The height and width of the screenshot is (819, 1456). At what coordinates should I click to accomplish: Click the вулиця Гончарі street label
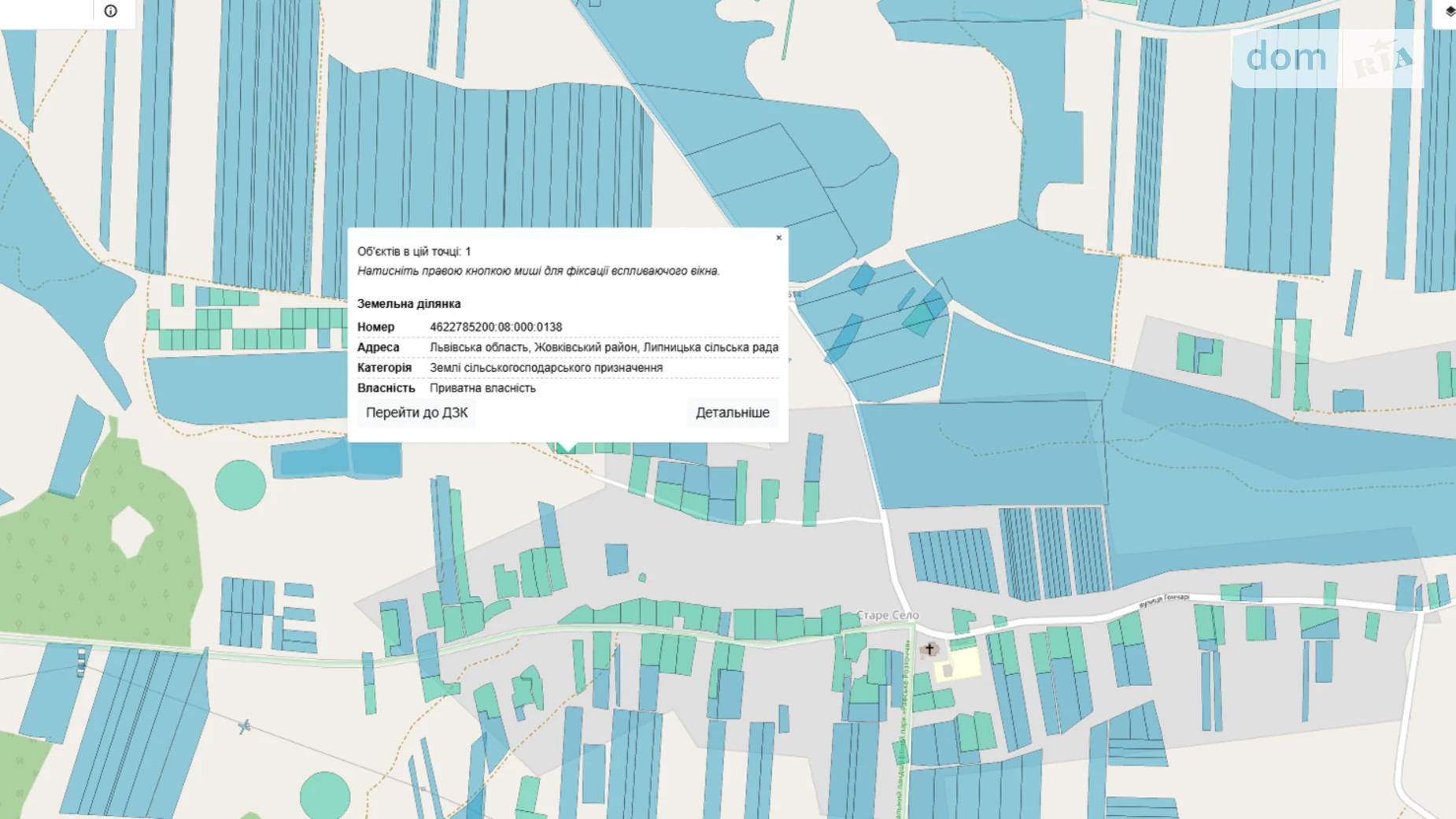(1164, 600)
